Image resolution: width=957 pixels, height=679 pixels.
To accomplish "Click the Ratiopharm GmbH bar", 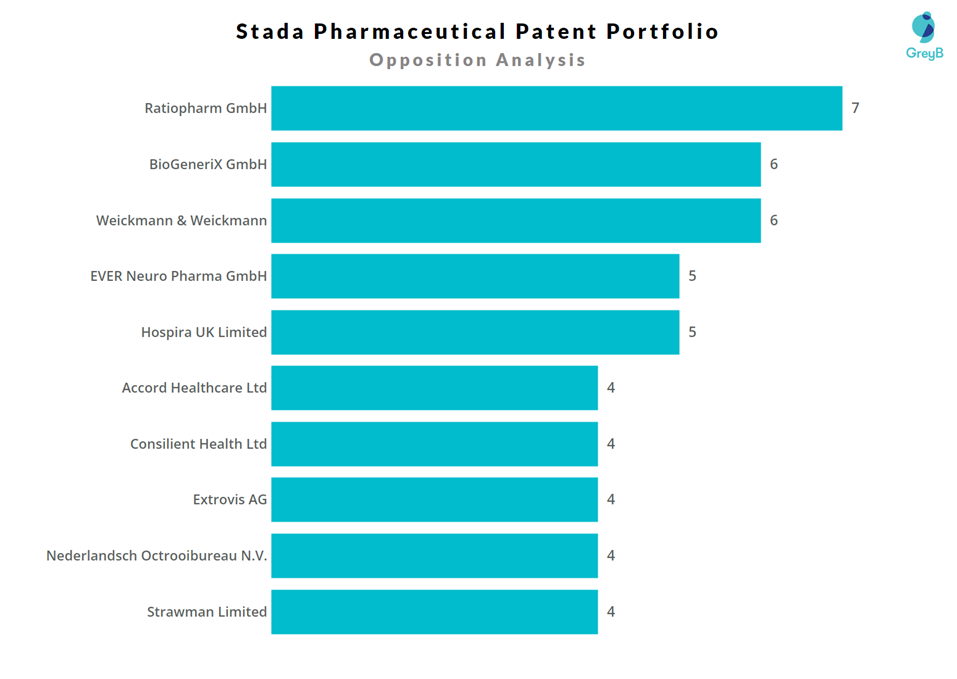I will [556, 108].
